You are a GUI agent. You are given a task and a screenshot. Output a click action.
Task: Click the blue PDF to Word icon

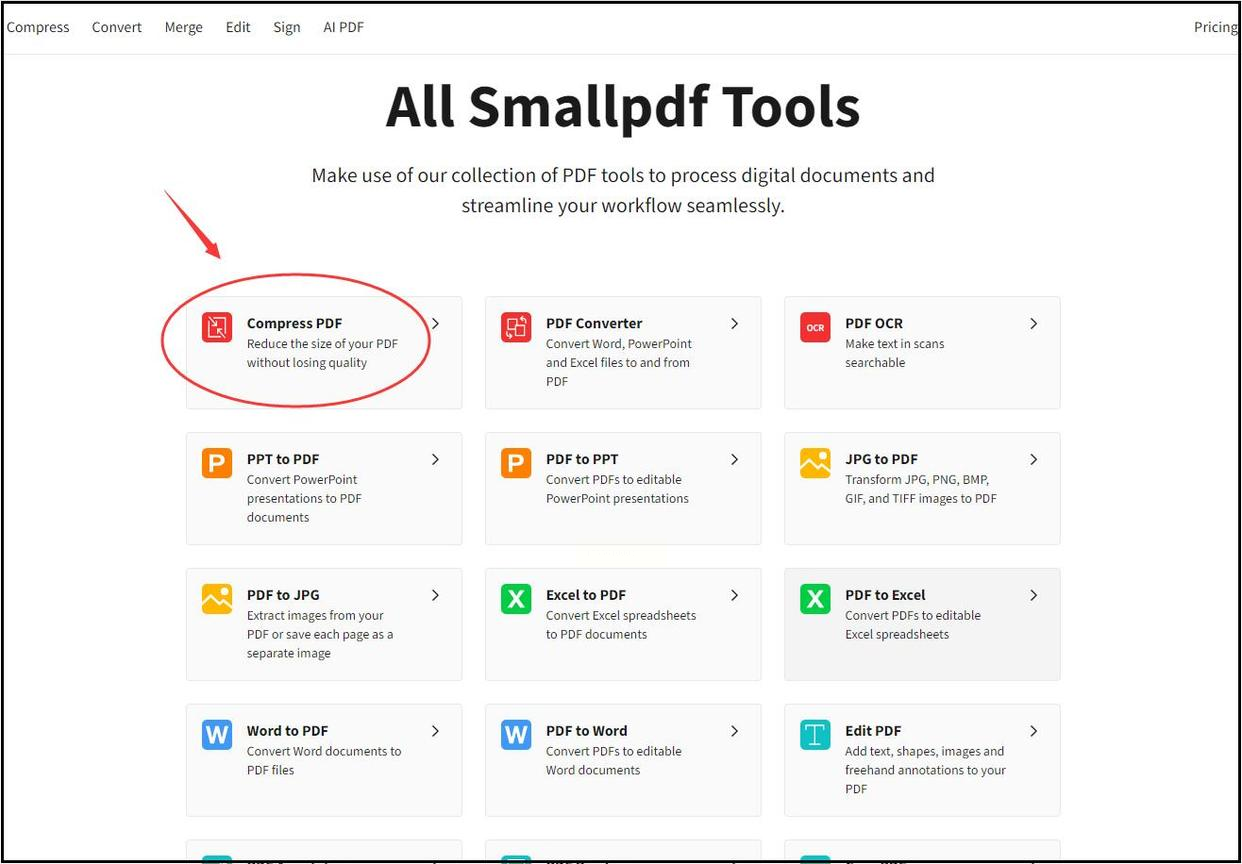coord(516,735)
